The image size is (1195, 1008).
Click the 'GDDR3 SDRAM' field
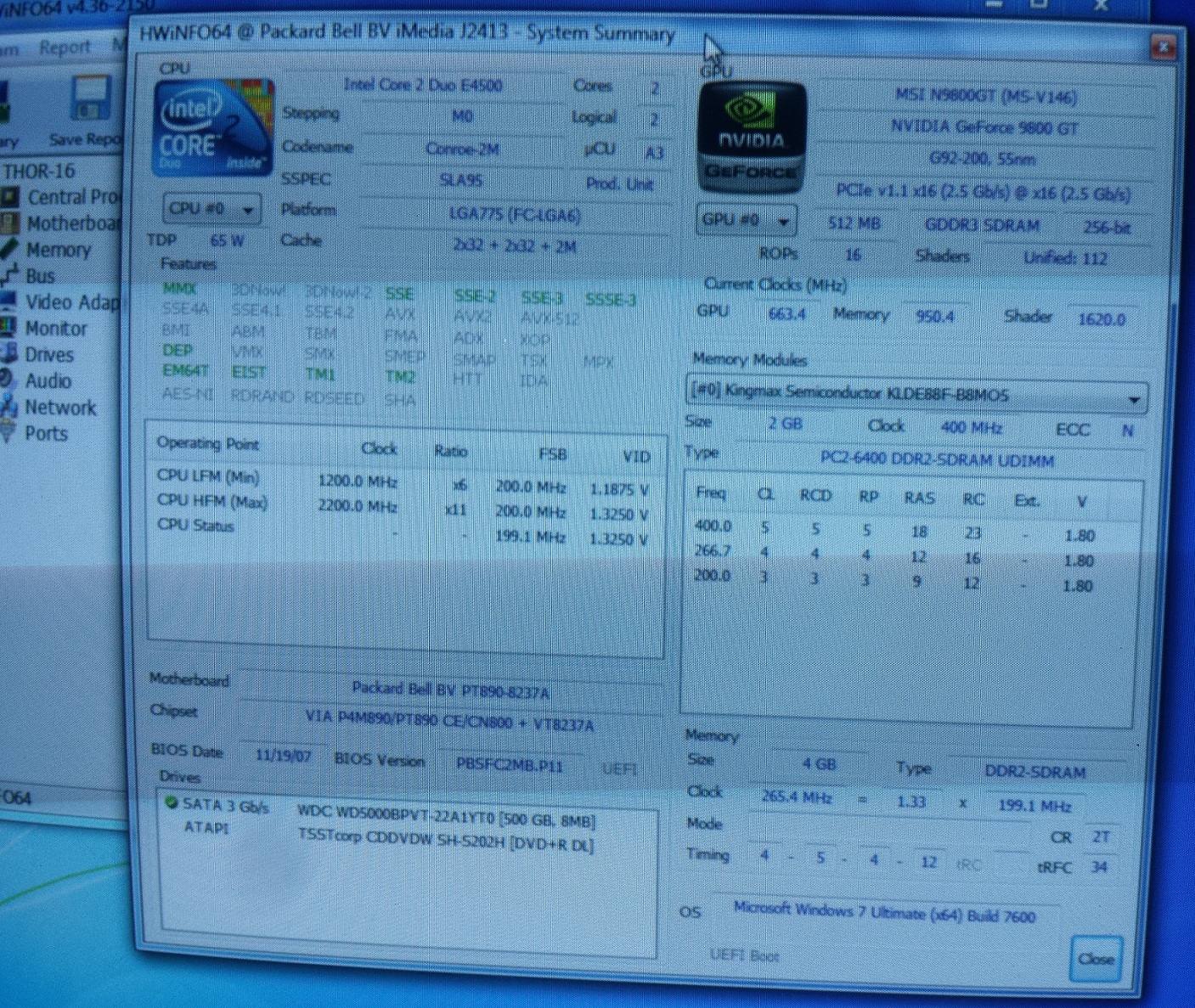point(982,226)
